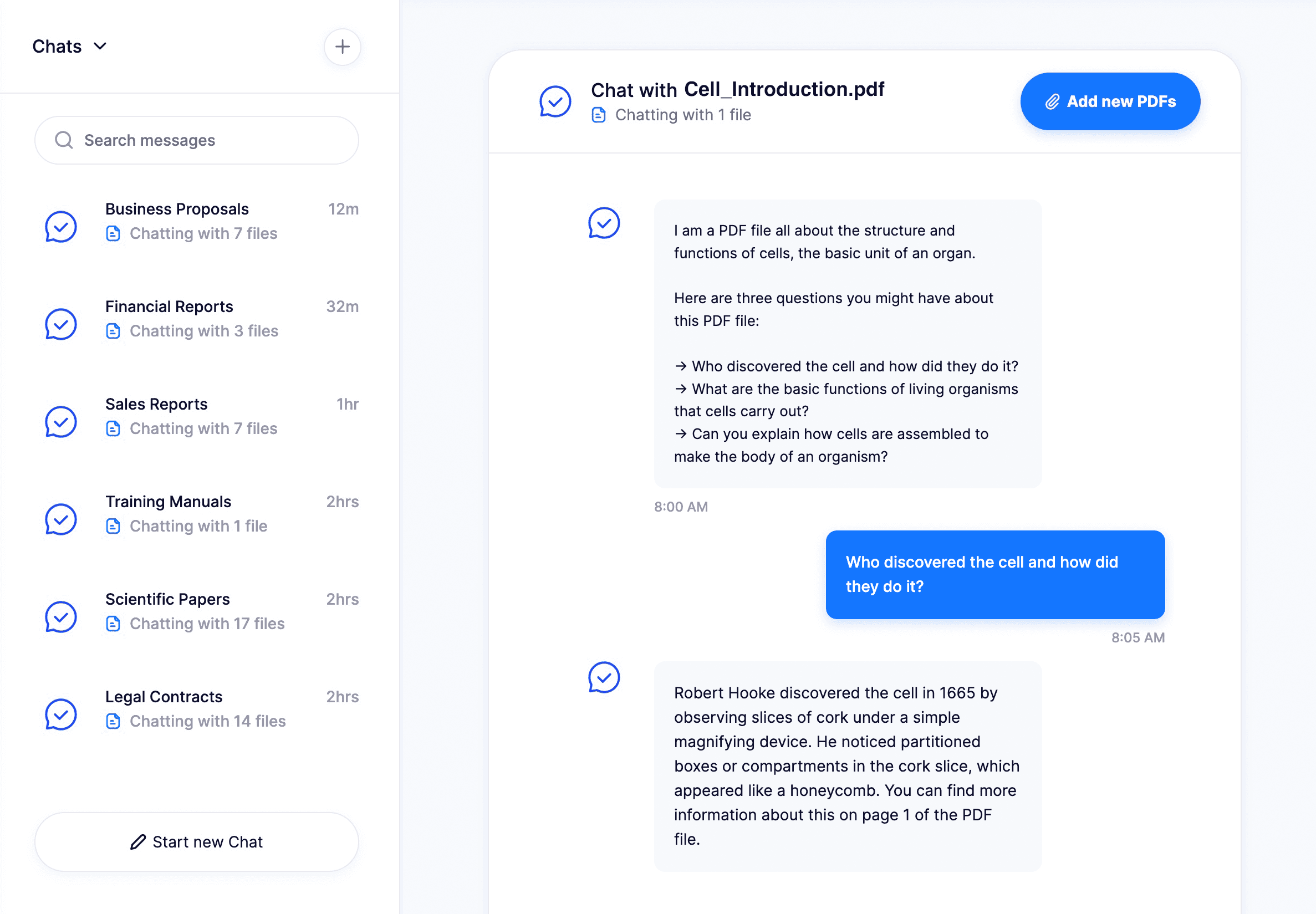This screenshot has width=1316, height=914.
Task: Click the Legal Contracts chat bubble icon
Action: [61, 714]
